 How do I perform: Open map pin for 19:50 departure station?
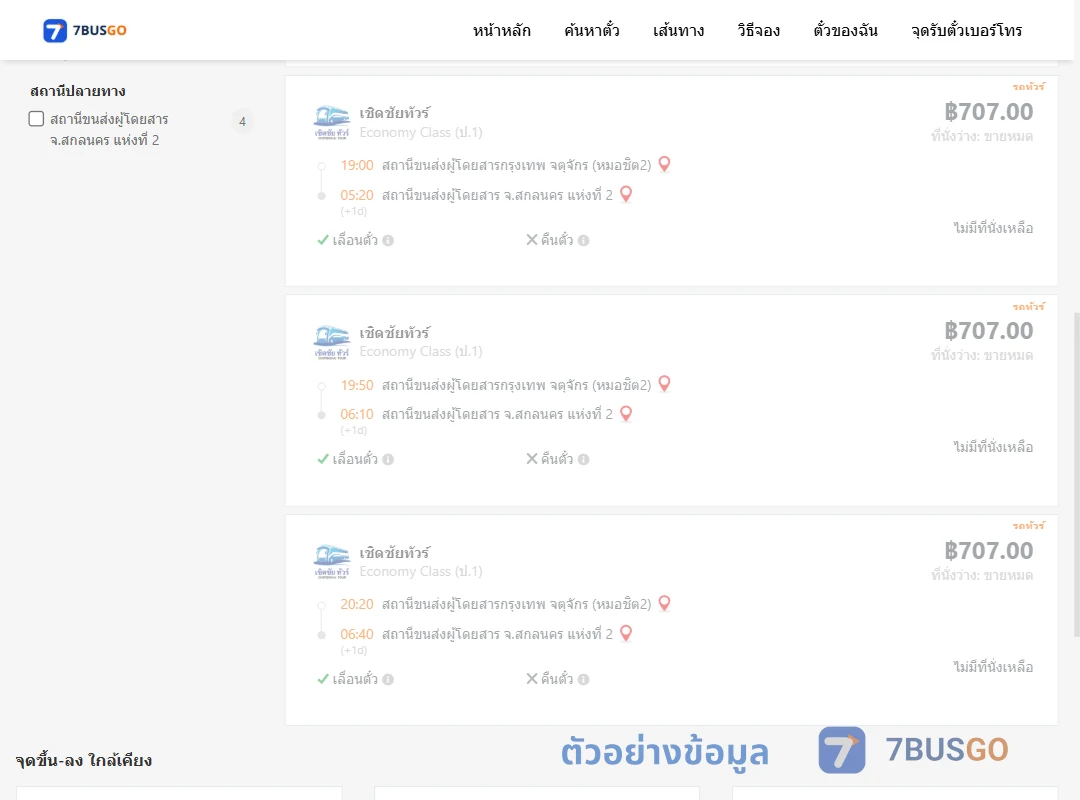click(664, 384)
